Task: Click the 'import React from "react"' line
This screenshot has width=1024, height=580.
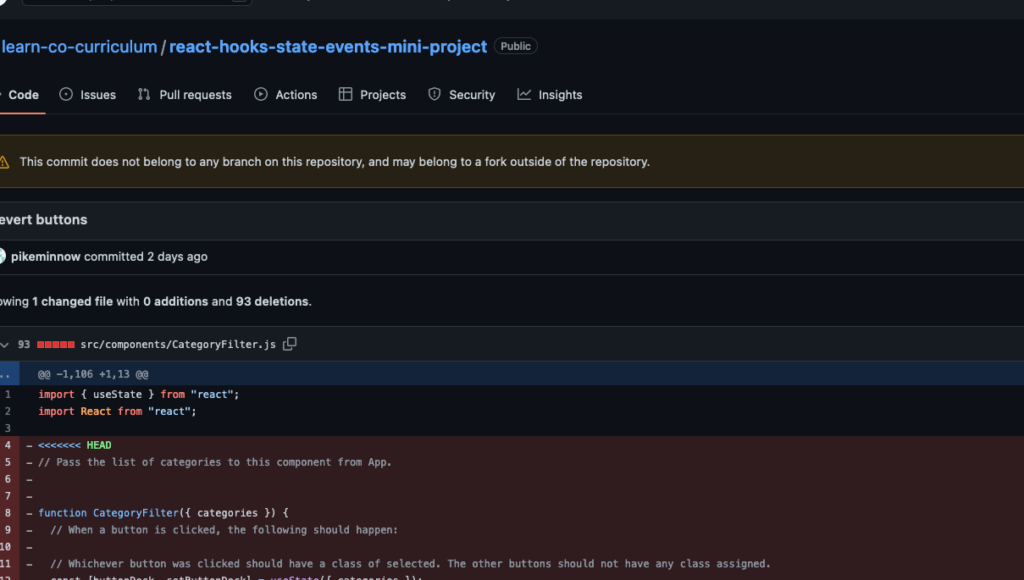Action: click(117, 411)
